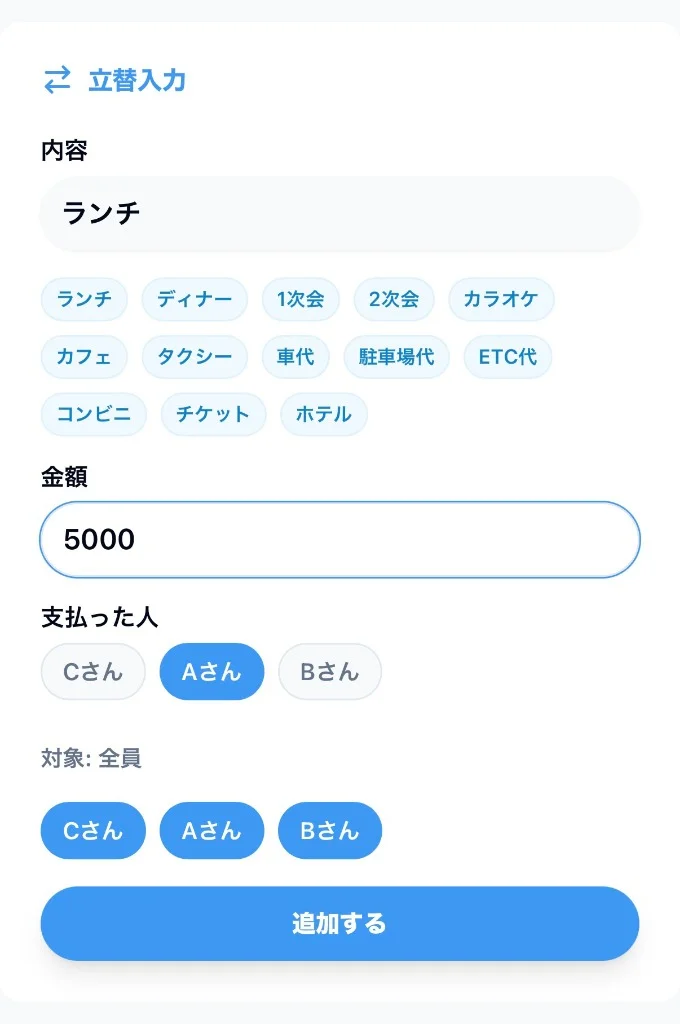
Task: Toggle Cさん in the 対象 member list
Action: tap(92, 830)
